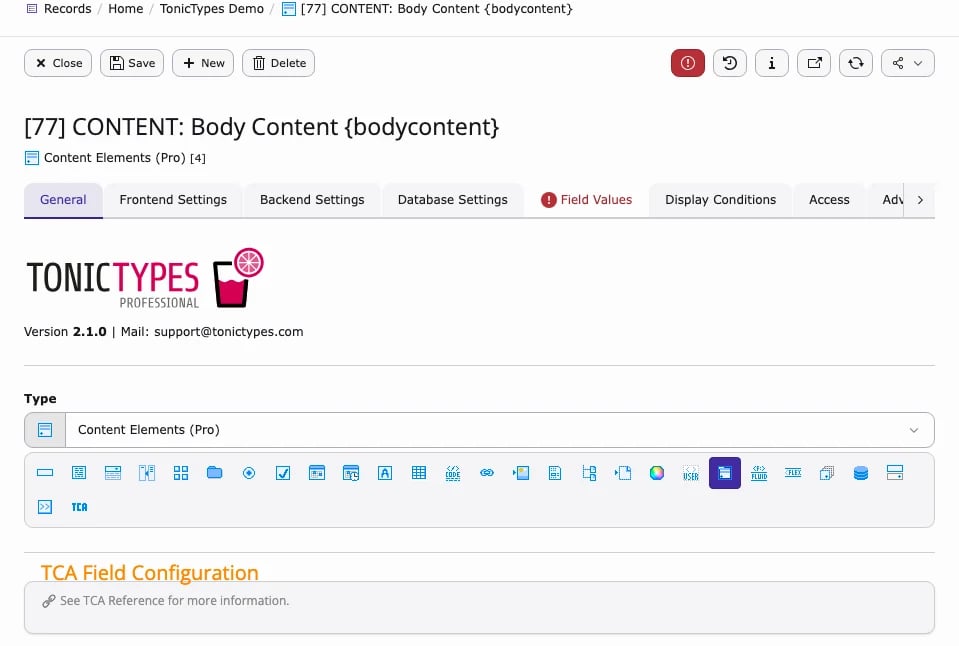Select the date calendar field type icon
Screen dimensions: 959x646
pyautogui.click(x=317, y=473)
